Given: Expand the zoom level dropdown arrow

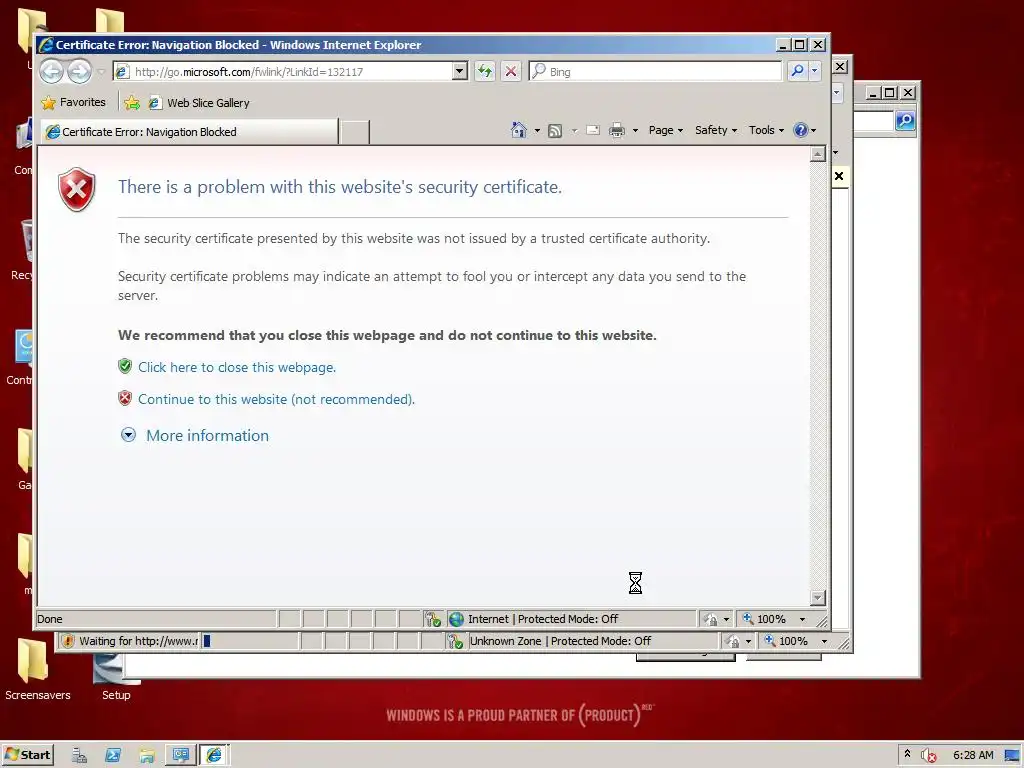Looking at the screenshot, I should 803,619.
